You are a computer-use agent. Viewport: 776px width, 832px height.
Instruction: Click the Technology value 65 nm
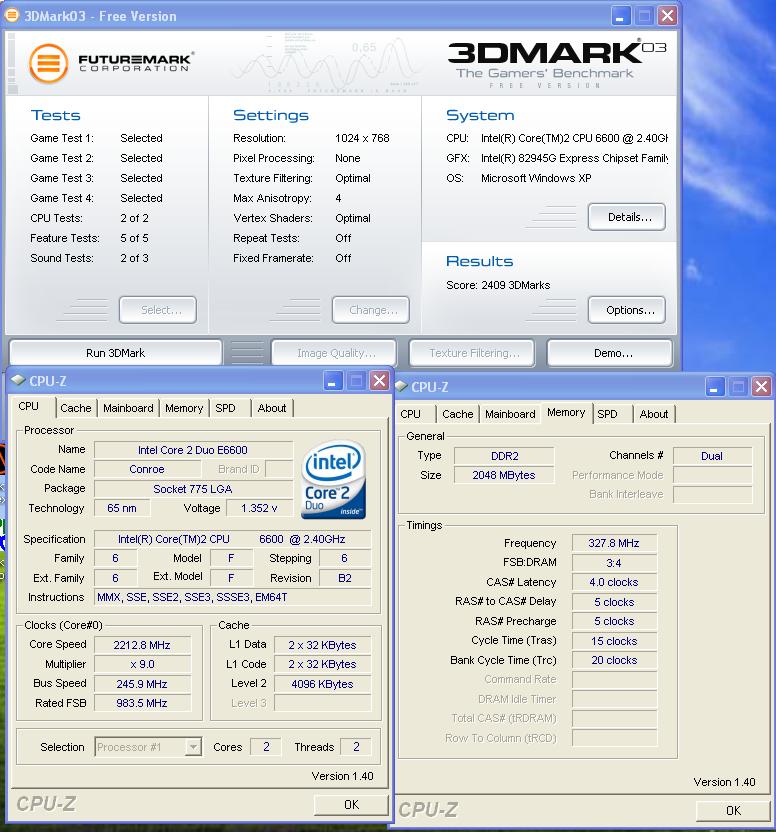coord(122,508)
